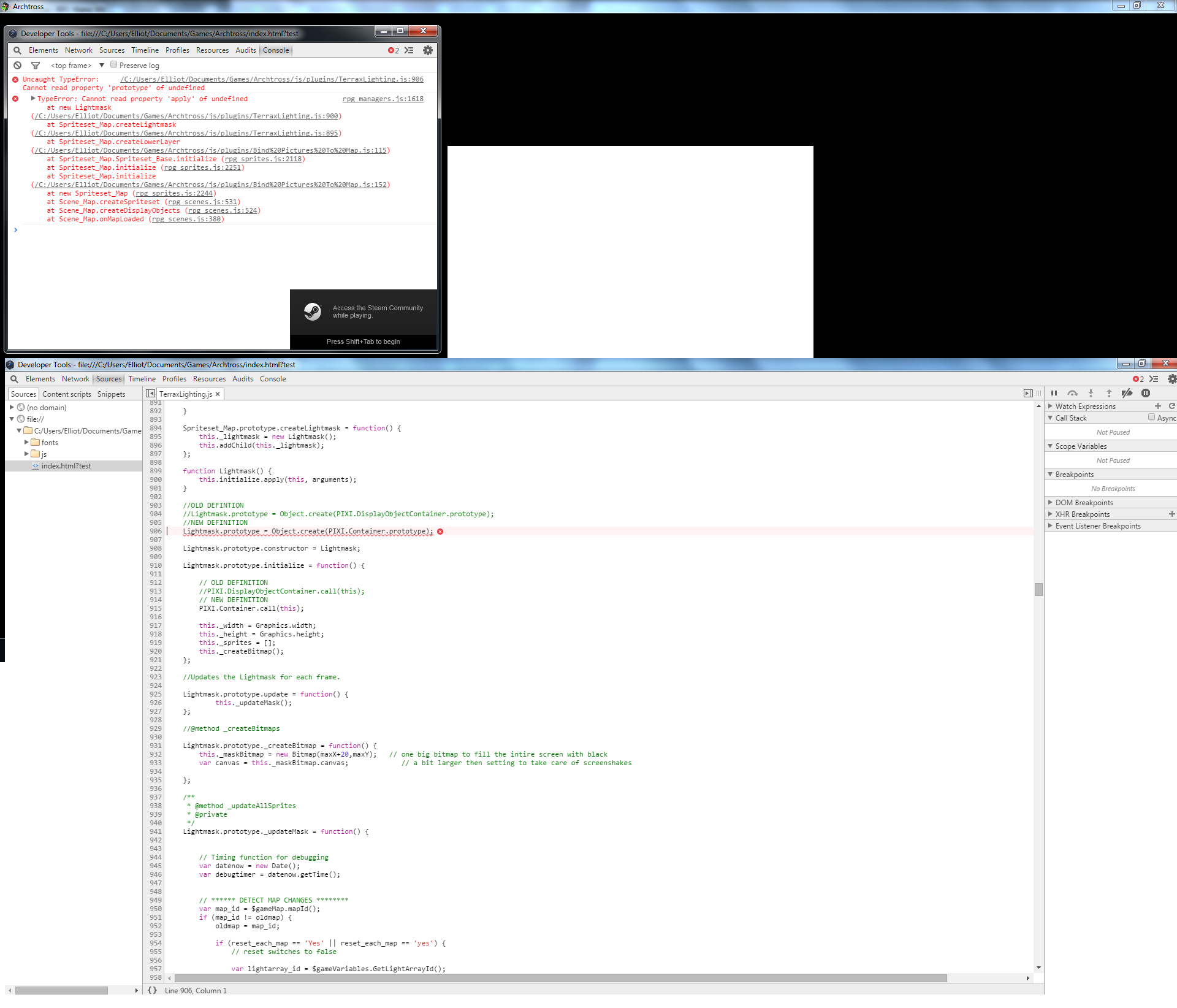The width and height of the screenshot is (1177, 1008).
Task: Deactivate all breakpoints icon
Action: pyautogui.click(x=1127, y=394)
